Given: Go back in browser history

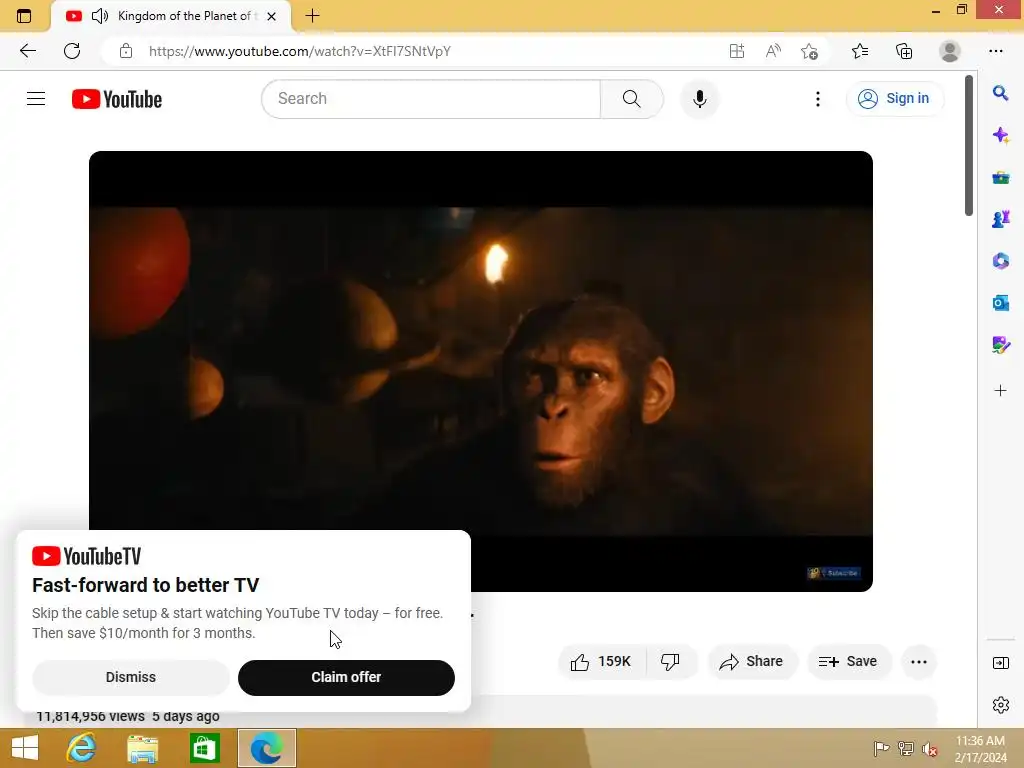Looking at the screenshot, I should pyautogui.click(x=27, y=51).
